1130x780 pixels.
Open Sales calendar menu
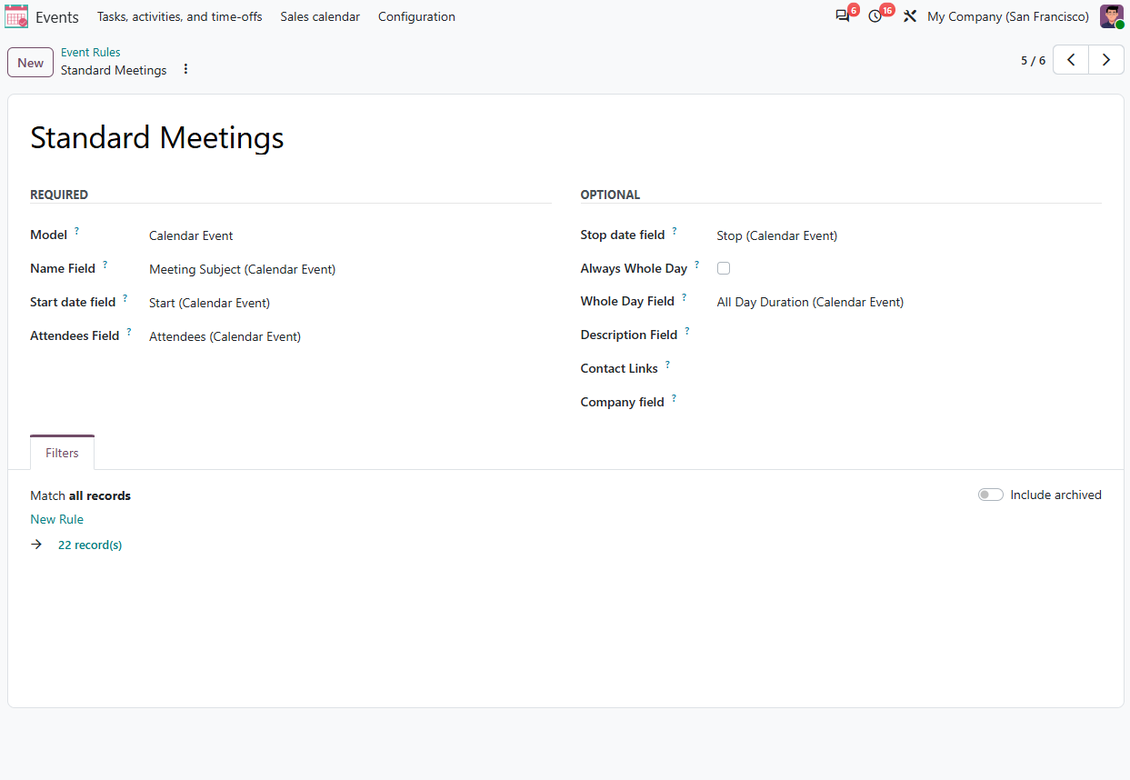tap(320, 17)
